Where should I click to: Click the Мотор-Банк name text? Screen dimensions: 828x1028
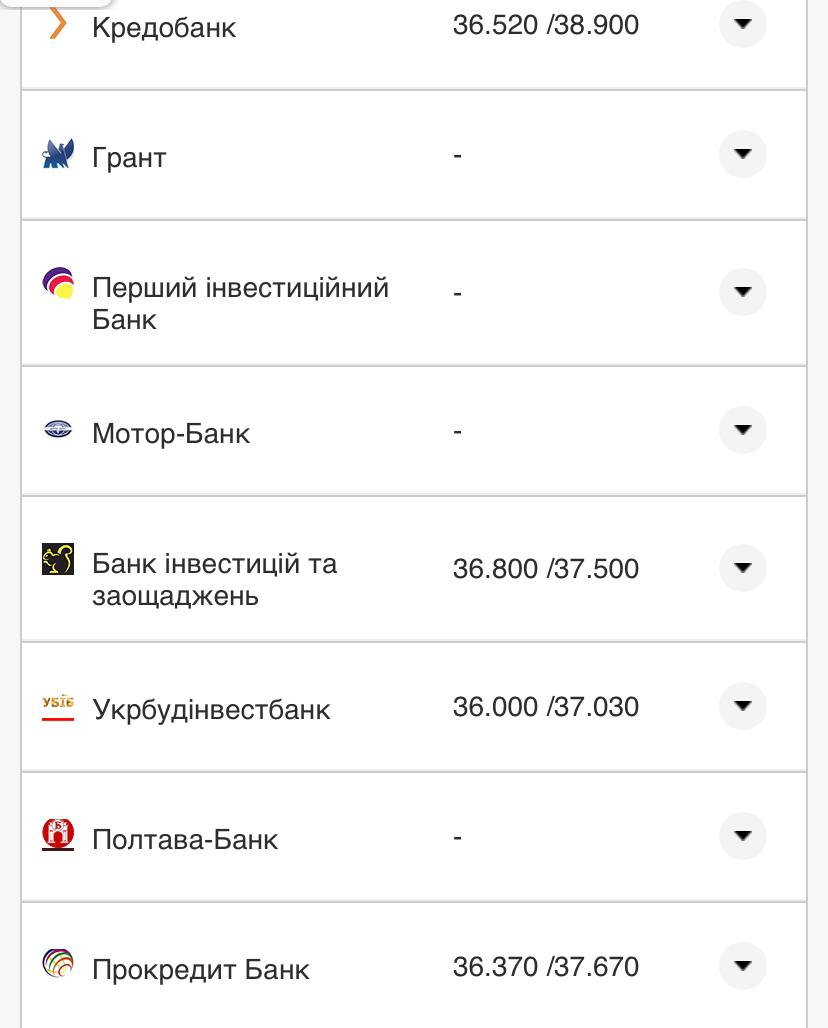coord(171,434)
